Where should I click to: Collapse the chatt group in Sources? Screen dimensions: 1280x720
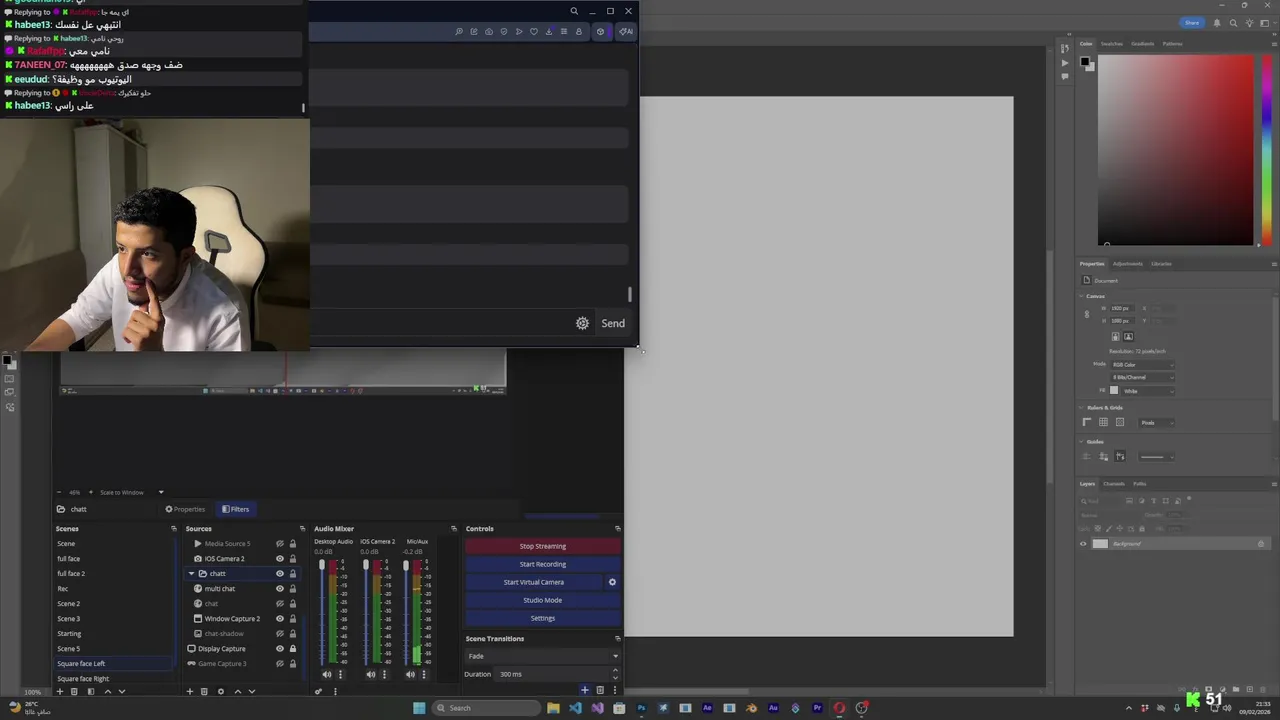tap(191, 574)
